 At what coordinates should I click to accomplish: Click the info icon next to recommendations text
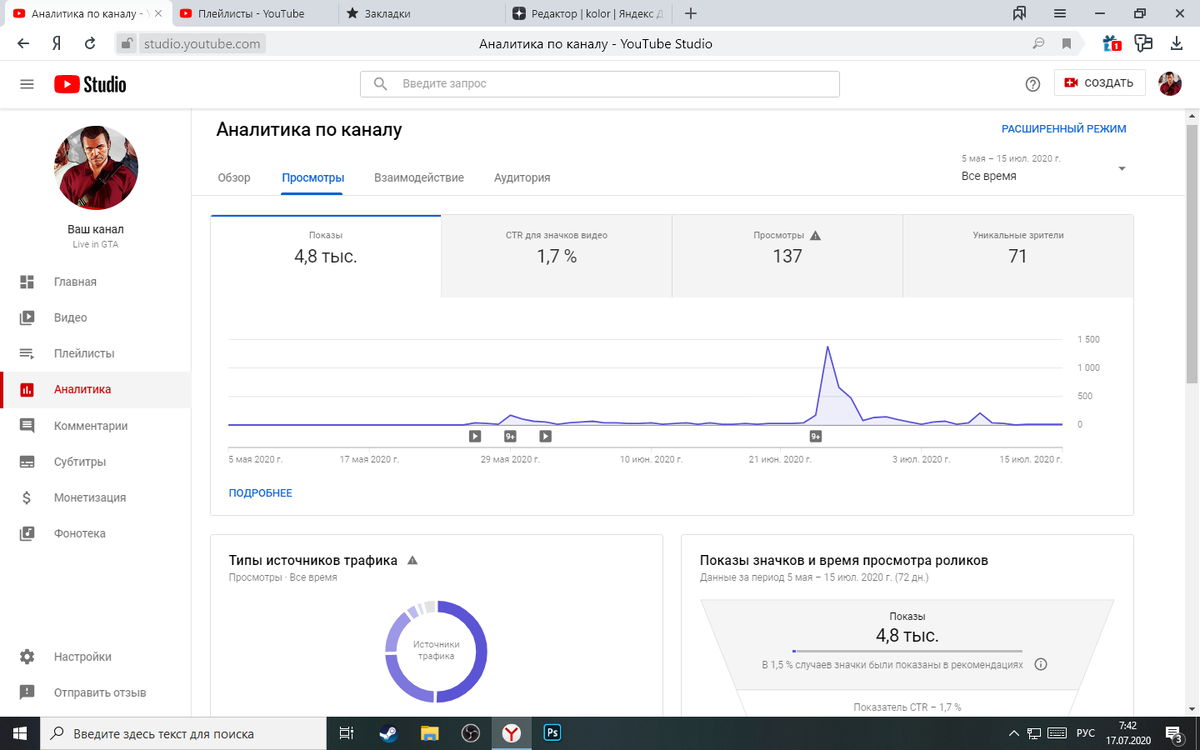(x=1040, y=664)
